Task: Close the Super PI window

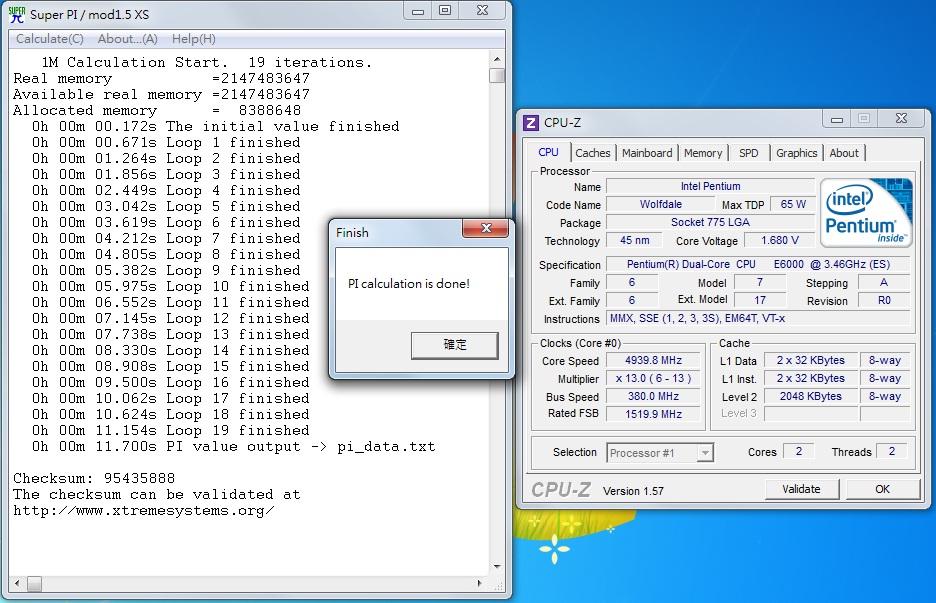Action: (482, 11)
